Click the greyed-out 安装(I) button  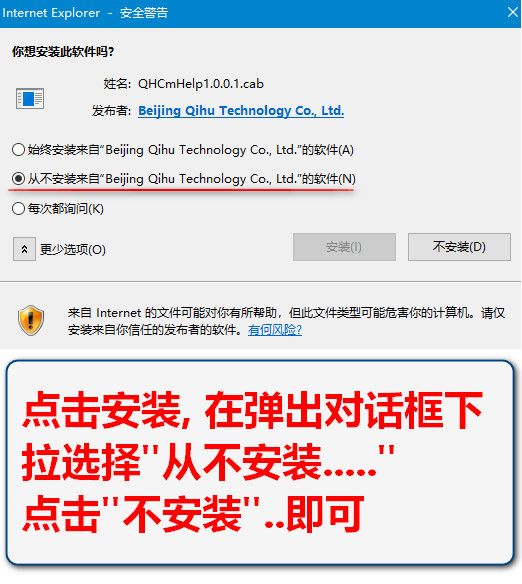[344, 247]
